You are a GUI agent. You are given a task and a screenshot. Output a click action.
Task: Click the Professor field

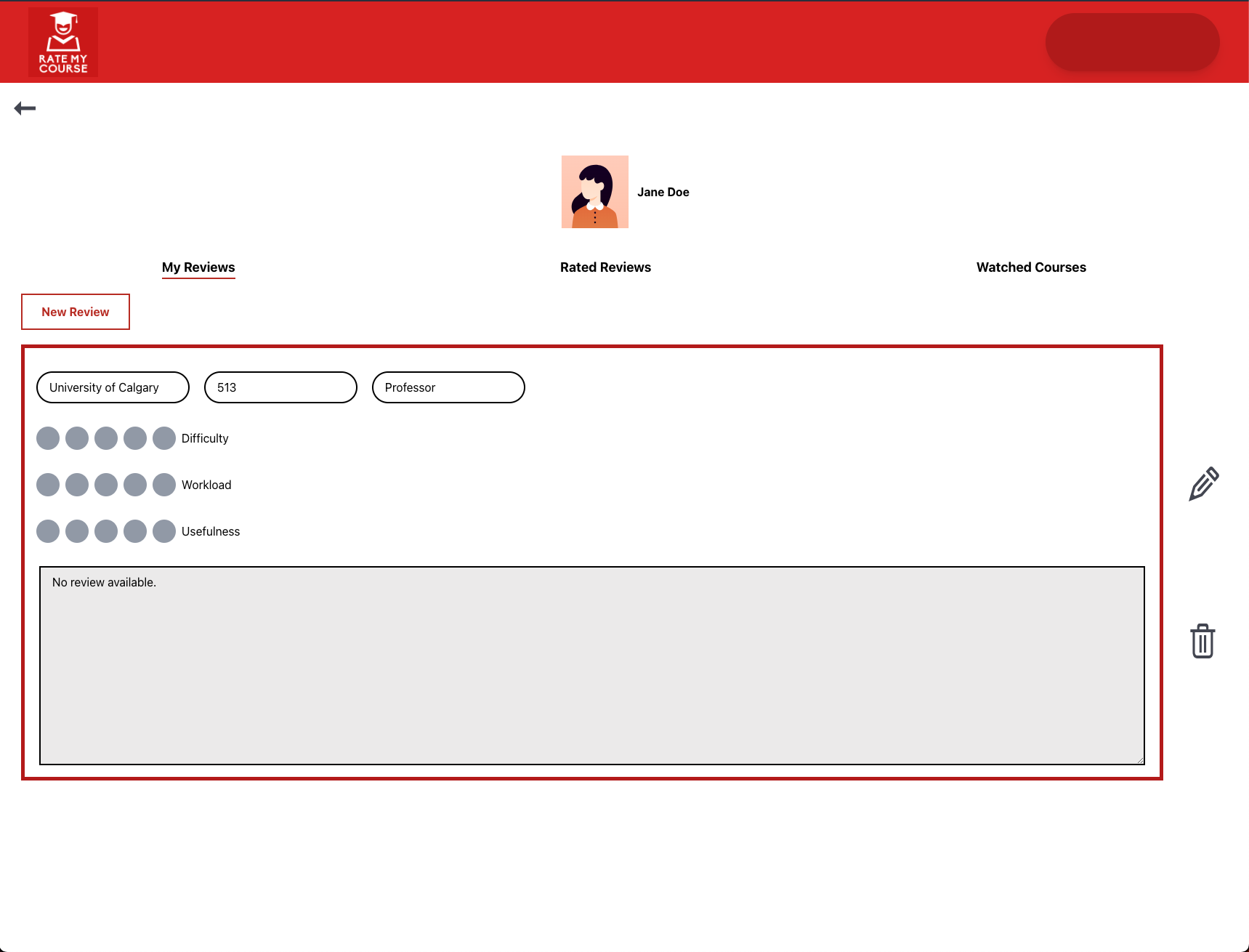click(x=448, y=387)
